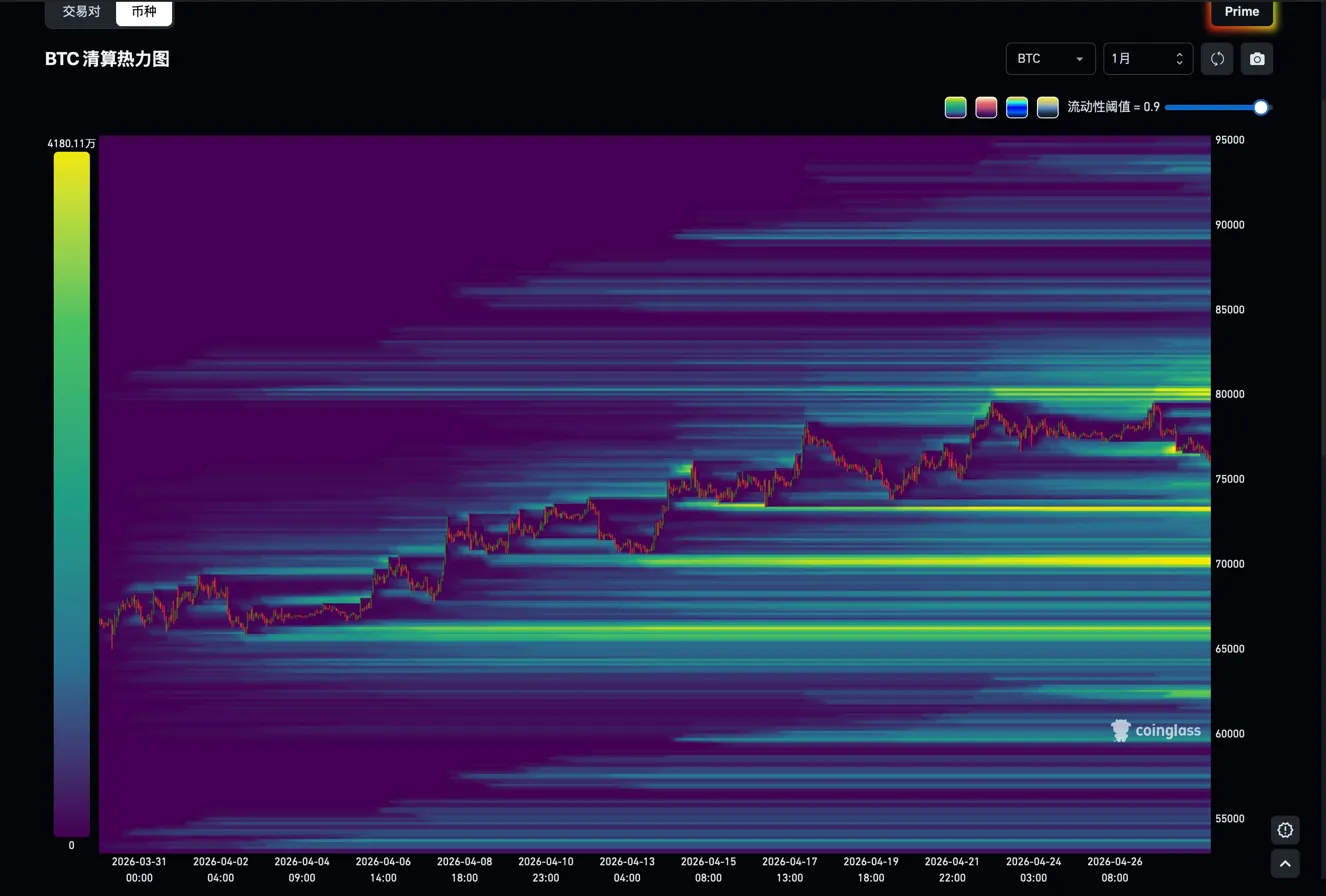The height and width of the screenshot is (896, 1326).
Task: Click the 4180.11万 color scale maximum label
Action: (71, 144)
